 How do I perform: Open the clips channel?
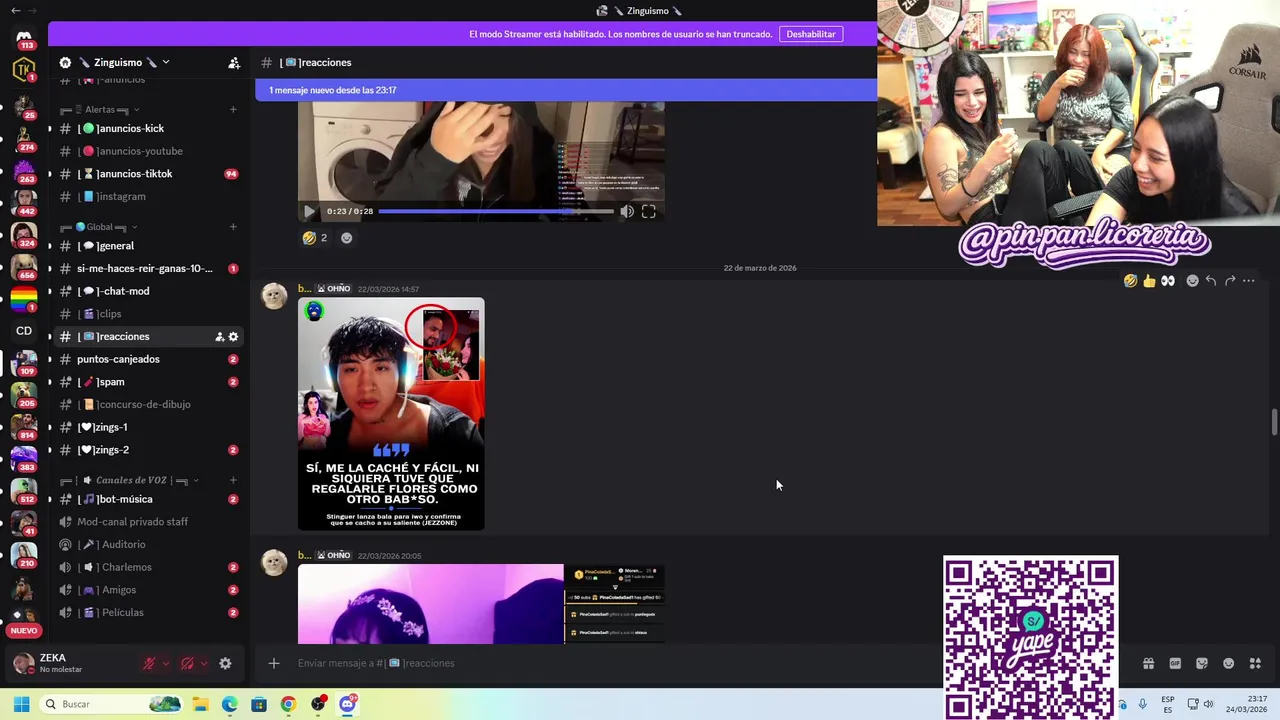148,314
